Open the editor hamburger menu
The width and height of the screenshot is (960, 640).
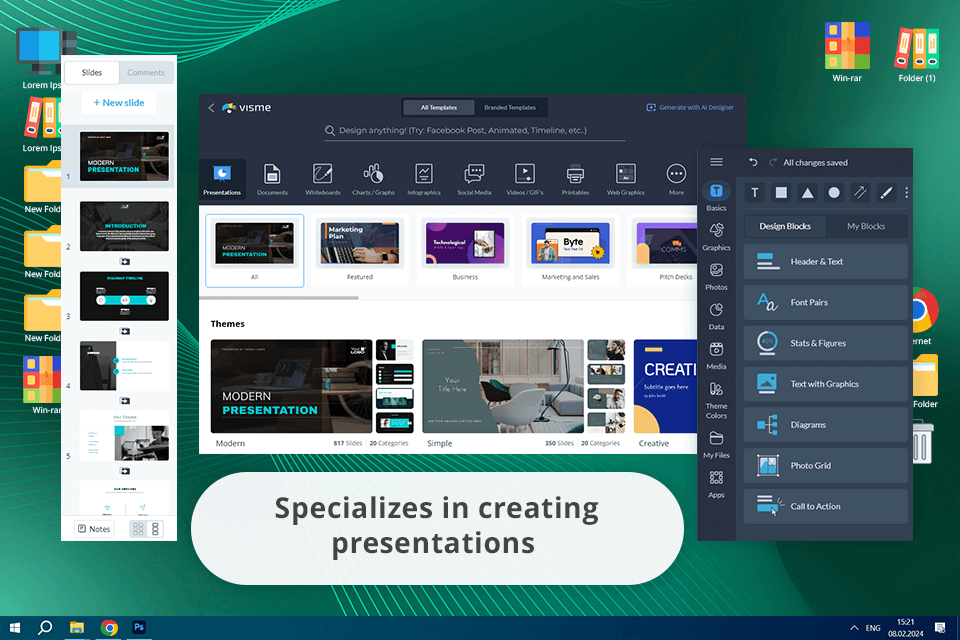point(716,162)
